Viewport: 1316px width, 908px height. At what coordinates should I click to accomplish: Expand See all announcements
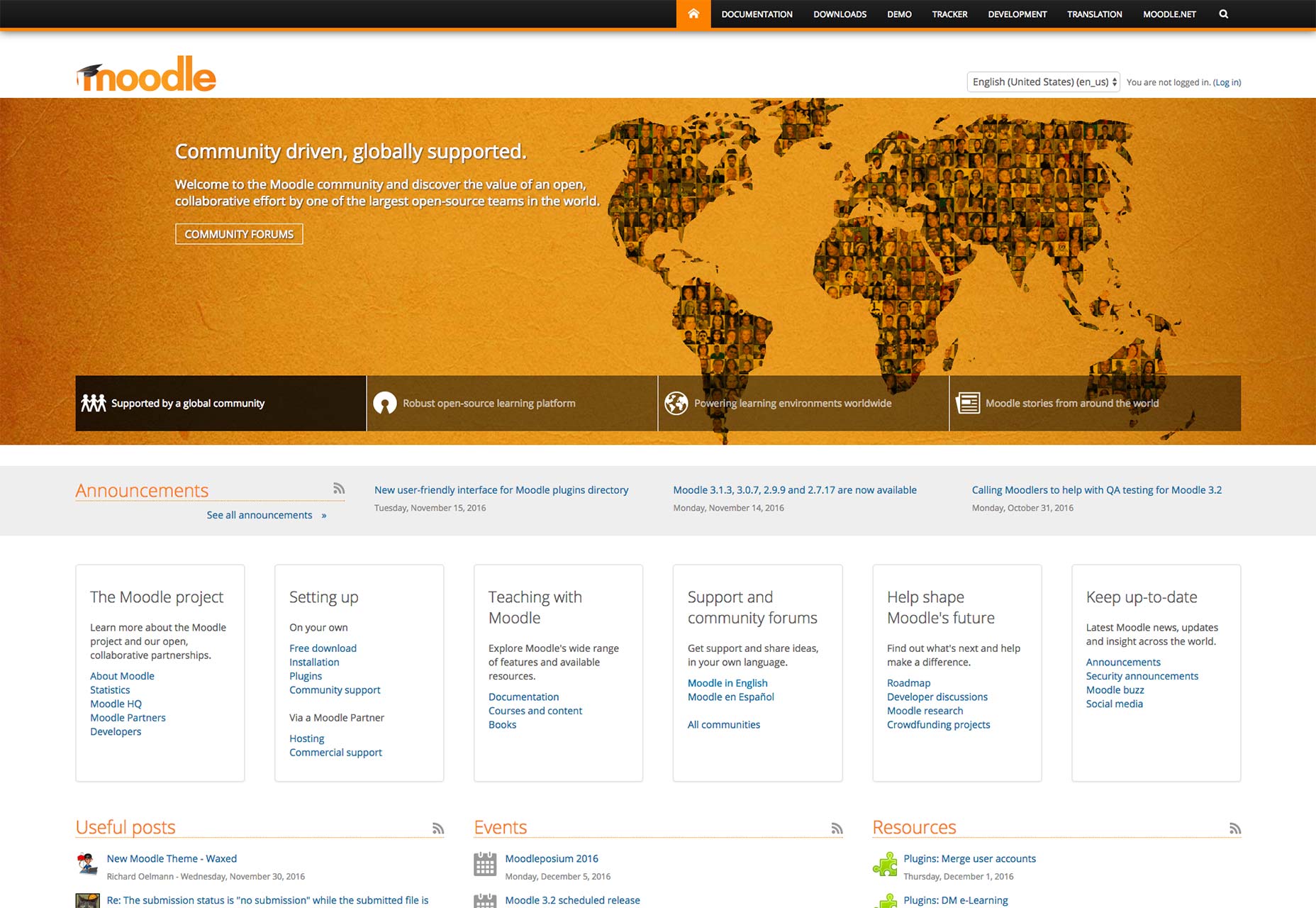(x=266, y=515)
